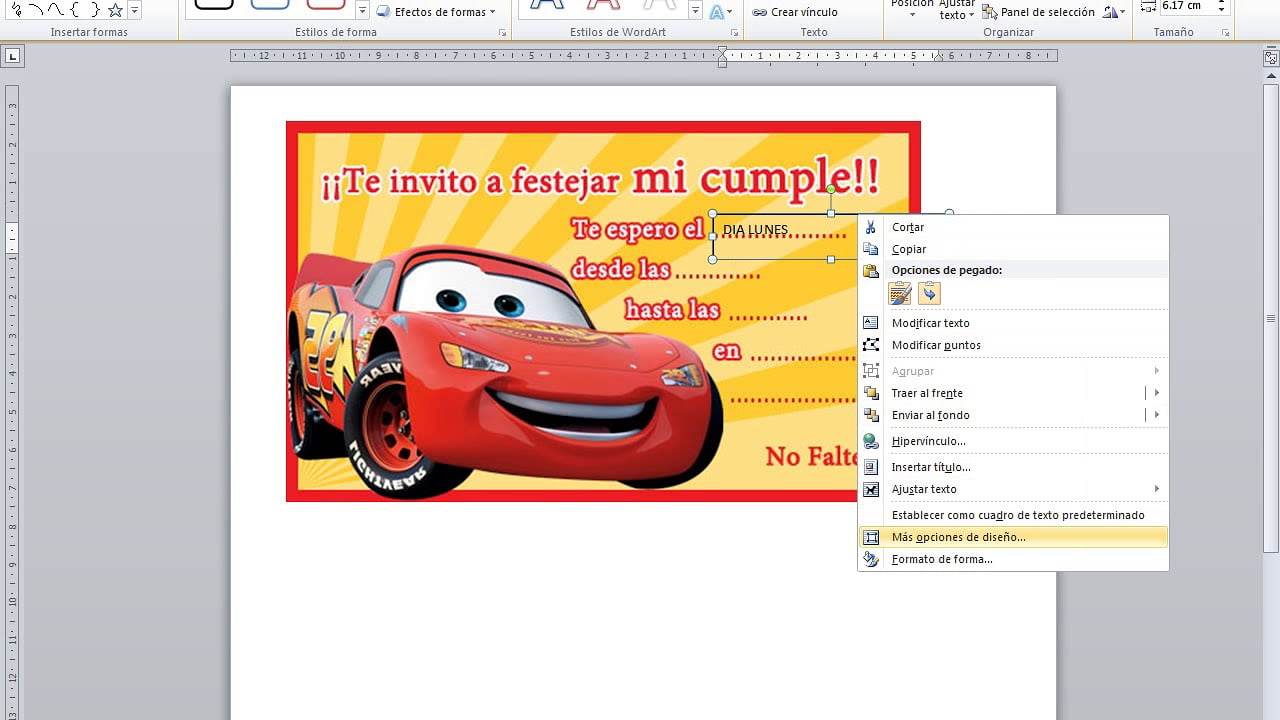Apply the black outline shape style
1280x720 pixels.
(x=213, y=4)
